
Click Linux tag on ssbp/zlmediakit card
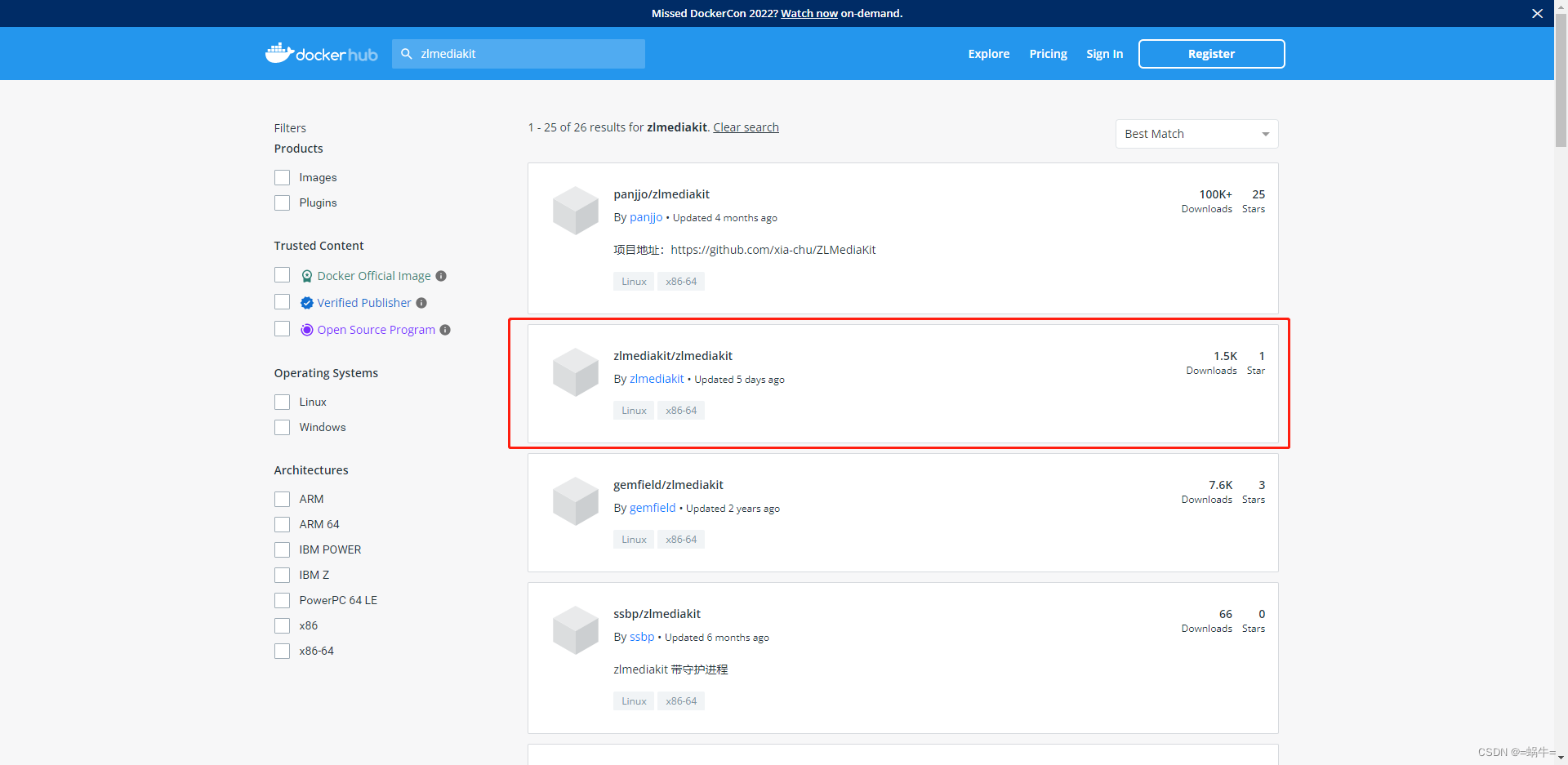(634, 701)
